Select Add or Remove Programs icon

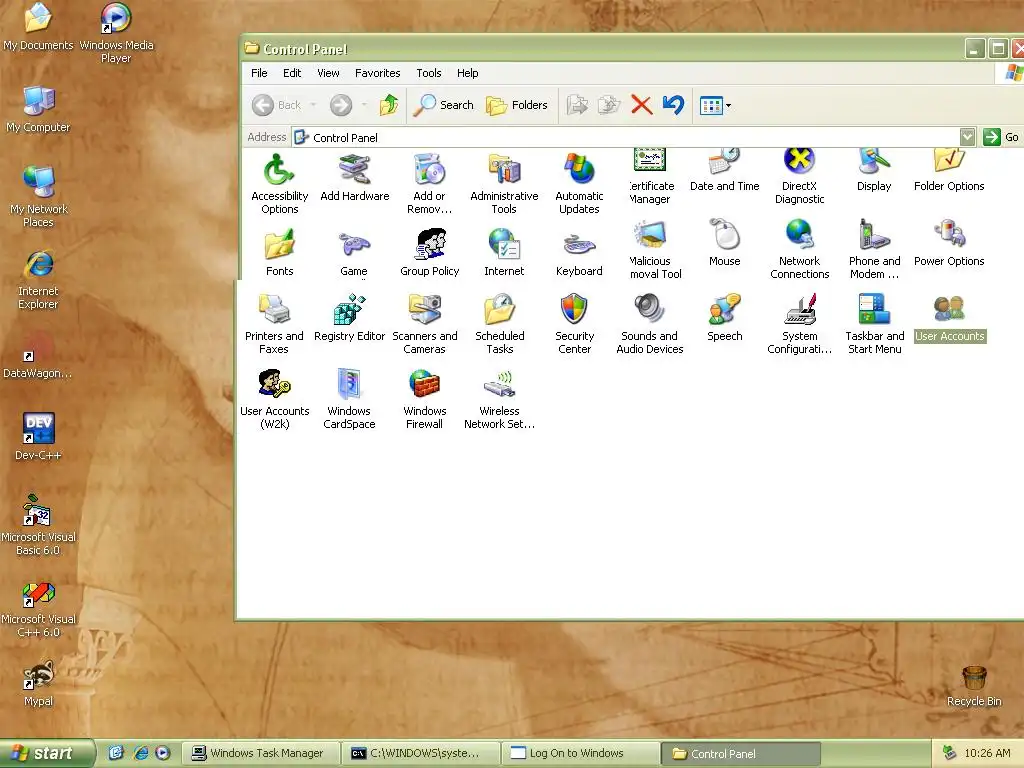(429, 184)
